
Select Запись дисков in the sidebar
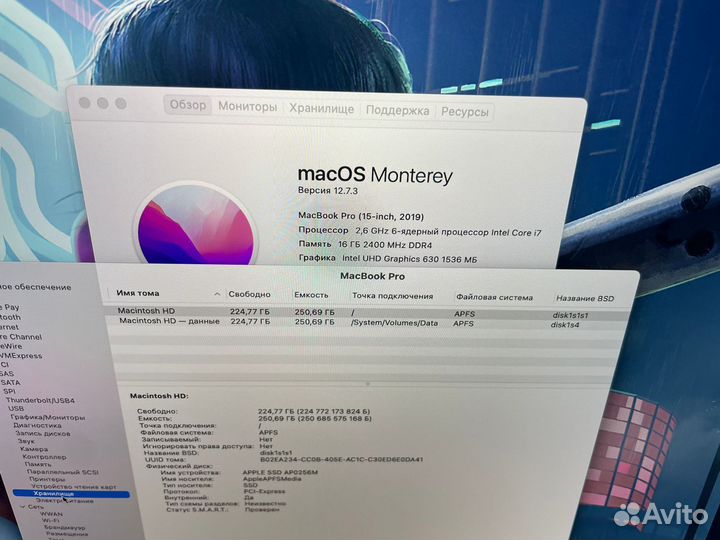click(43, 433)
